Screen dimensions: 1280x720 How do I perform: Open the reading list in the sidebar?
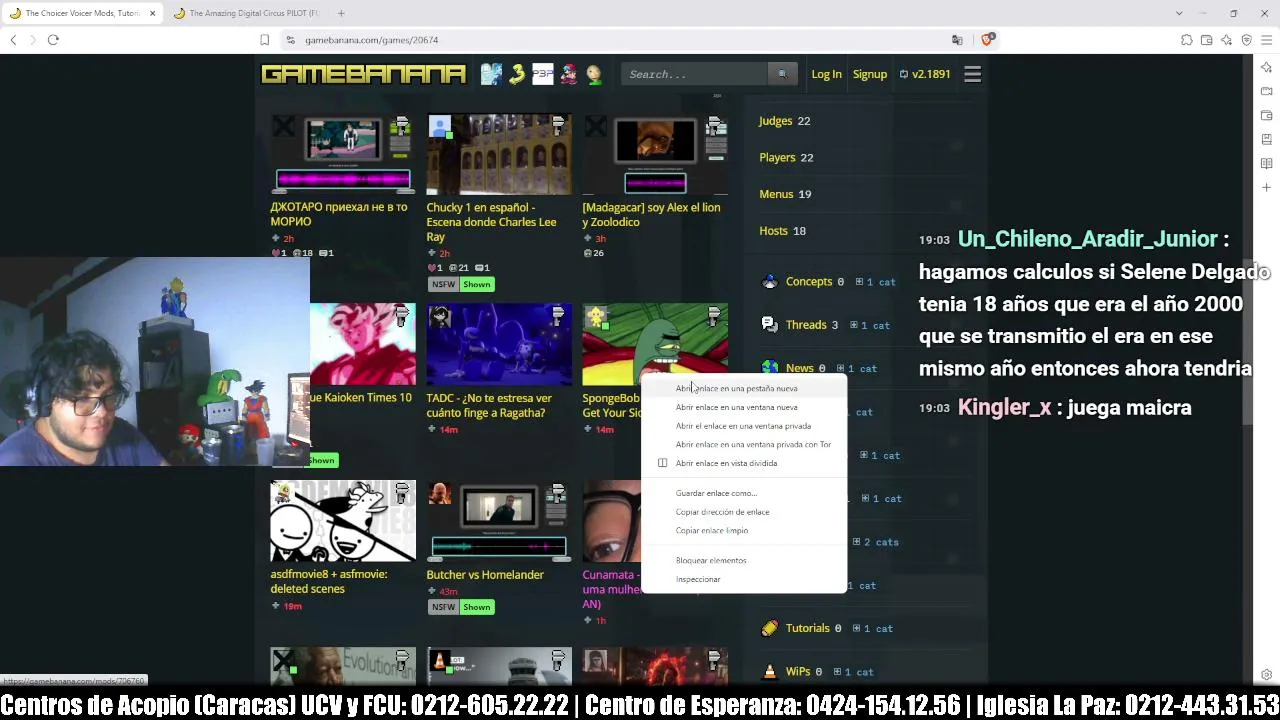[1266, 163]
